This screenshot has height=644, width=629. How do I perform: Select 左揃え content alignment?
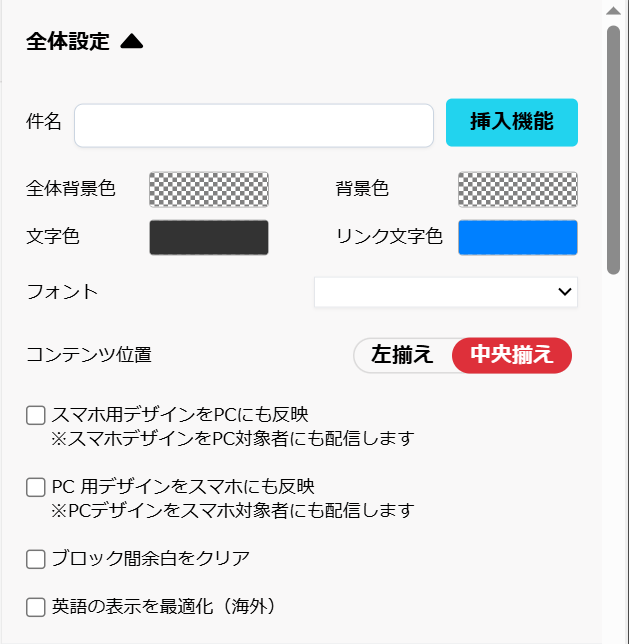tap(402, 355)
